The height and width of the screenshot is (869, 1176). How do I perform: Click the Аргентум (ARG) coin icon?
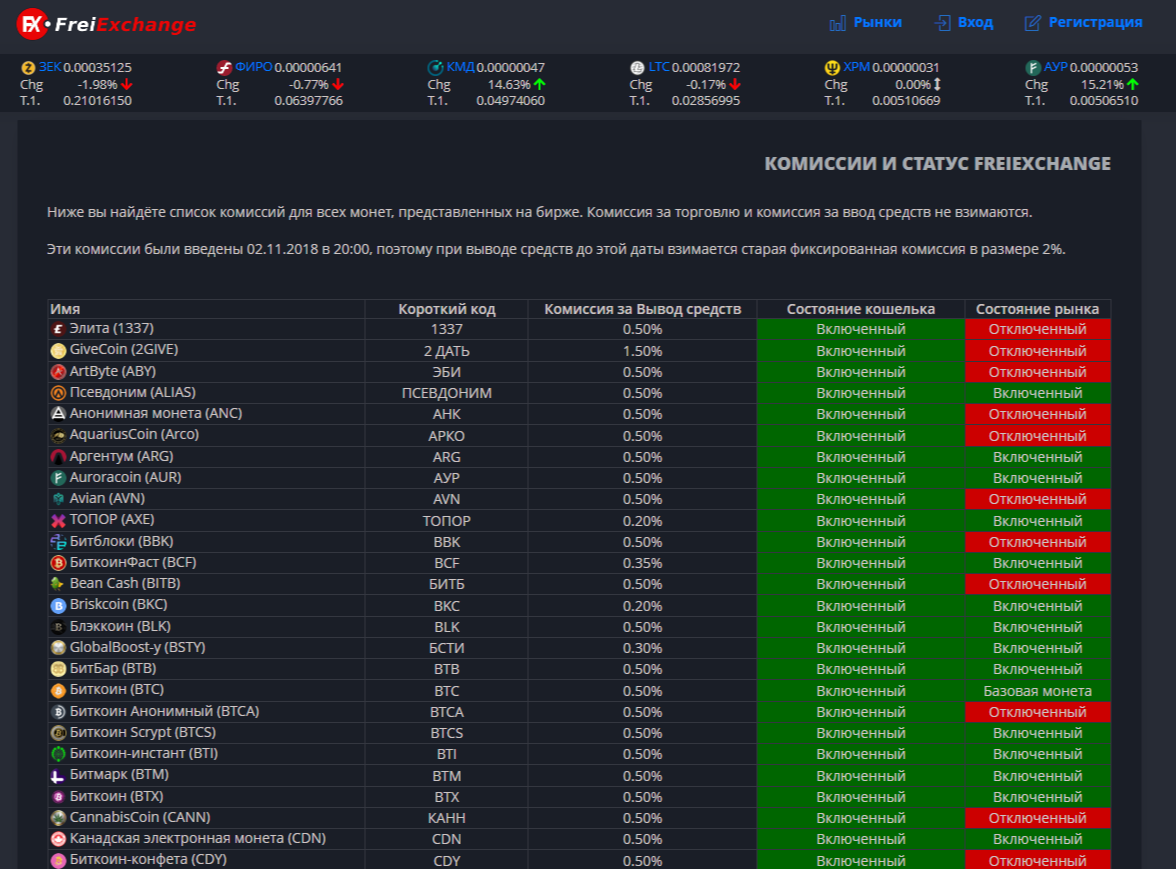[x=58, y=457]
